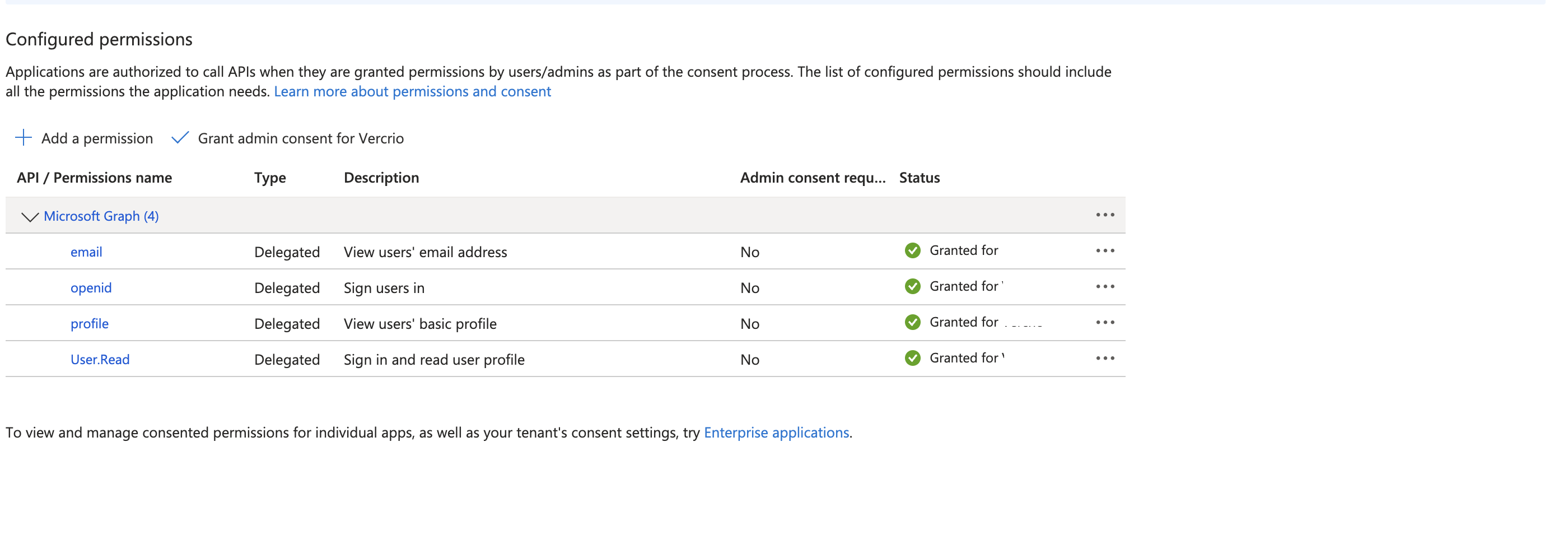Open the openid permission link
Image resolution: width=1568 pixels, height=558 pixels.
(91, 288)
